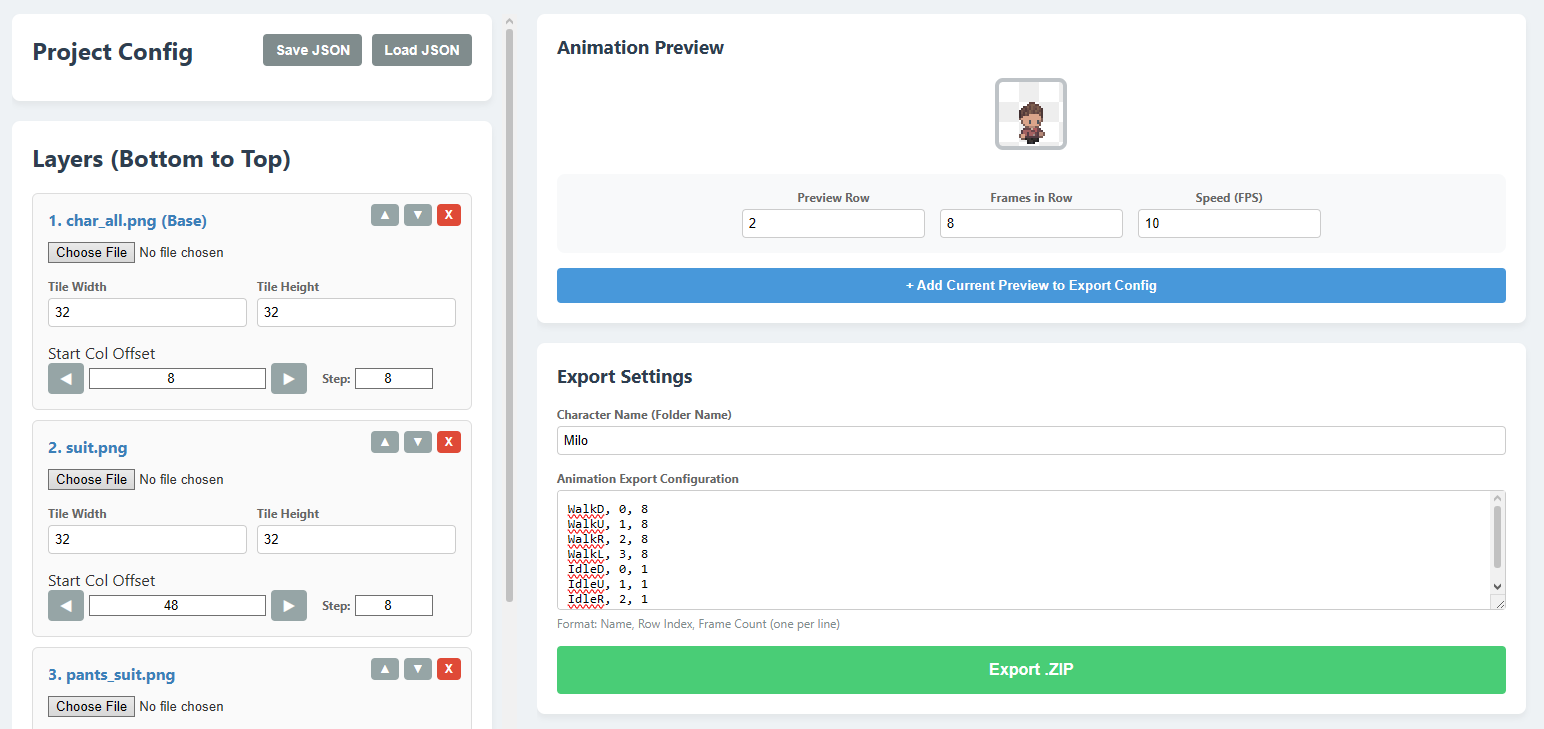Increase suit.png start column offset
The width and height of the screenshot is (1544, 729).
[x=289, y=606]
